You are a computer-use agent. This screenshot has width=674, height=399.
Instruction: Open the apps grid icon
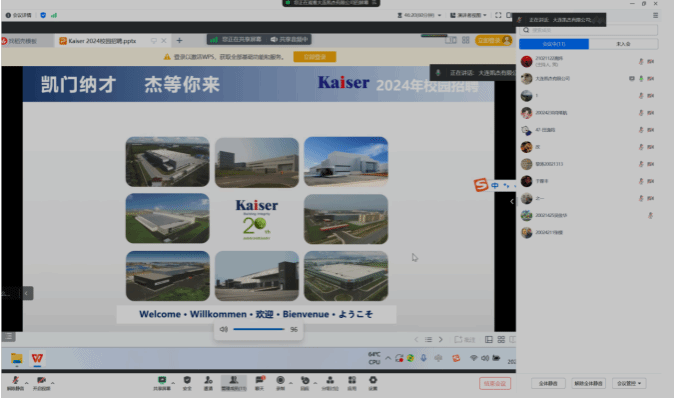pyautogui.click(x=352, y=382)
